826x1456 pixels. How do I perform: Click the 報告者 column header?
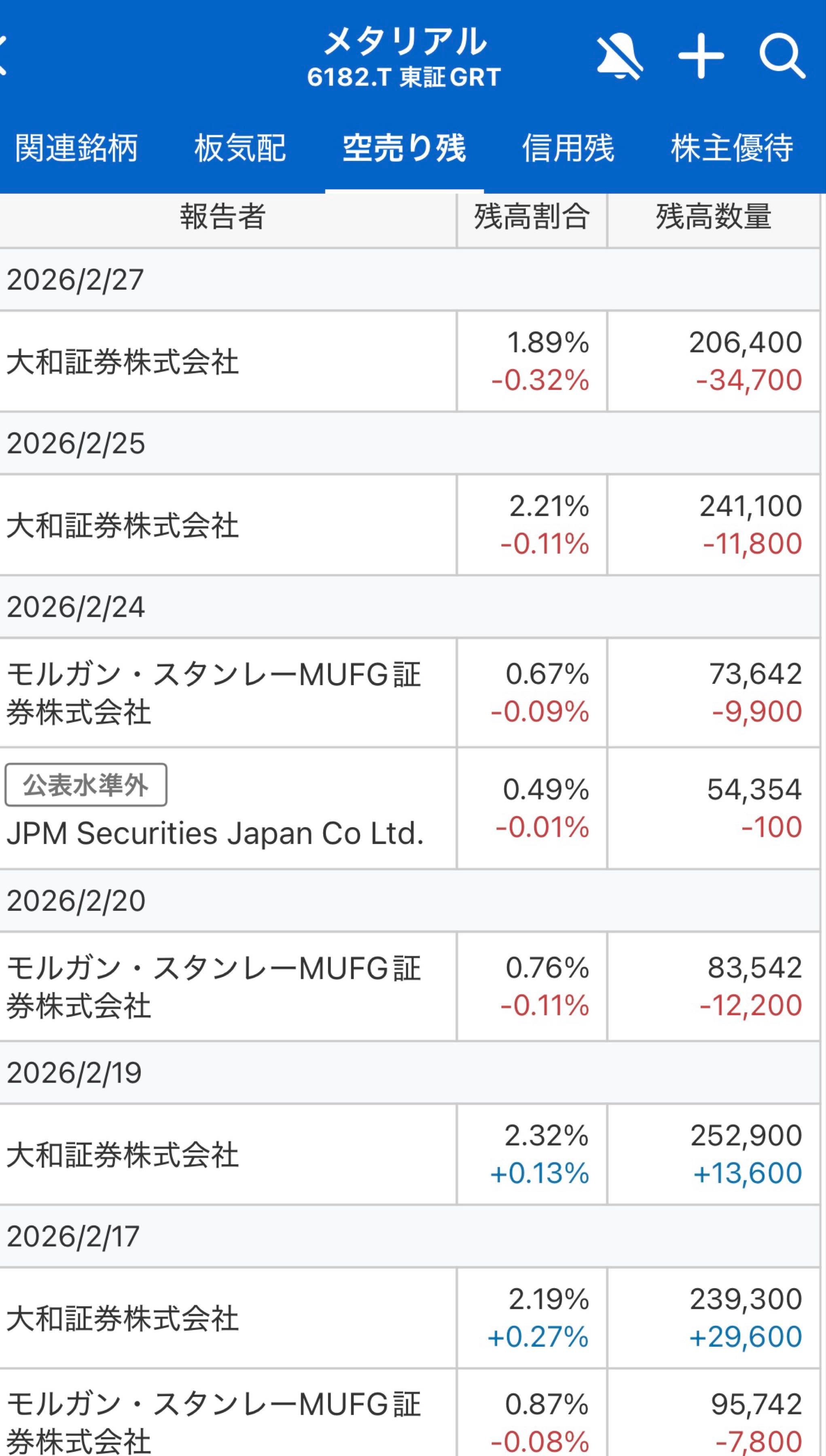(227, 219)
